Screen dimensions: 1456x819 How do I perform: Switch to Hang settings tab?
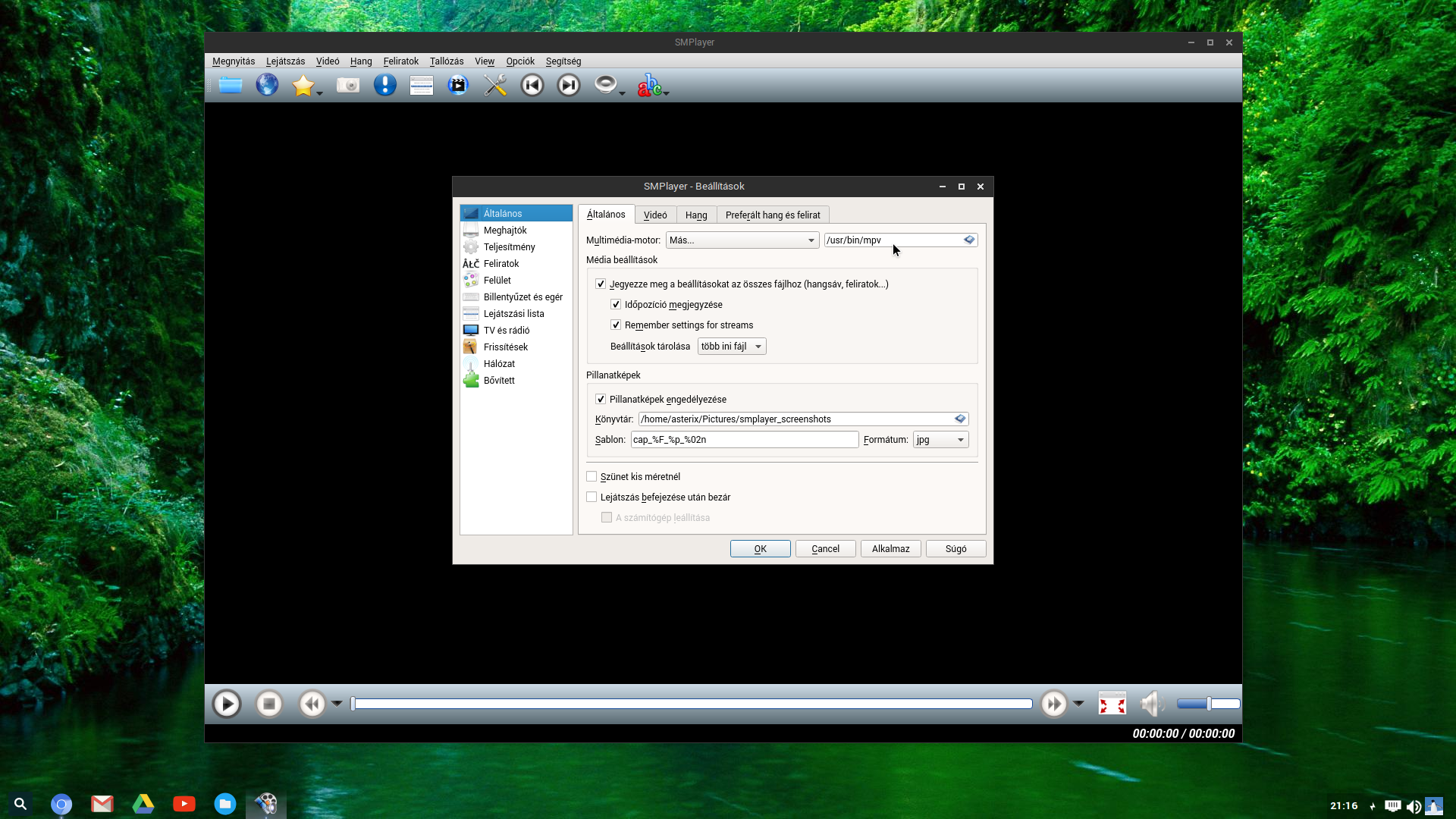click(696, 214)
